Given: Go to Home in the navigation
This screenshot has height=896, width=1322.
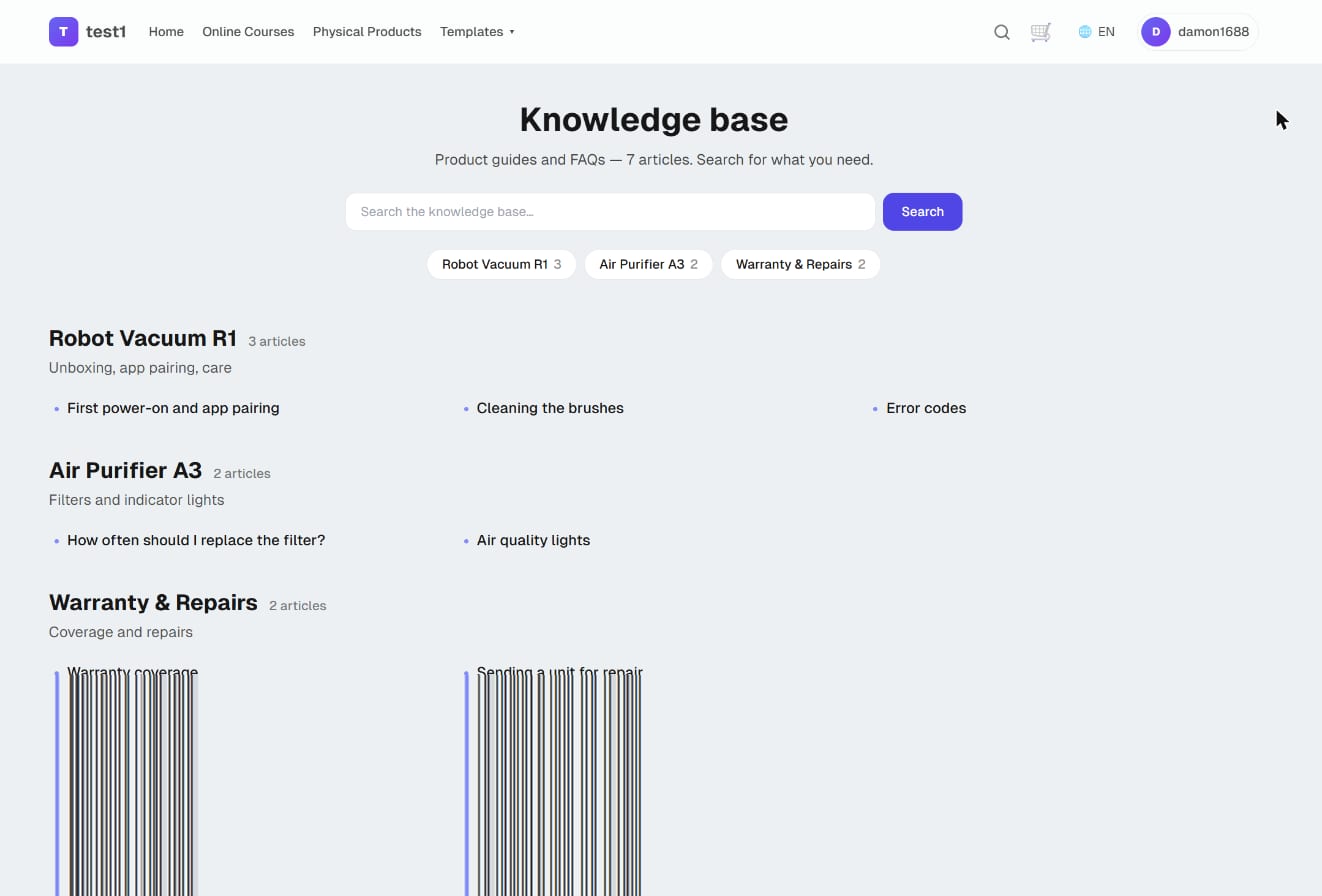Looking at the screenshot, I should [166, 32].
